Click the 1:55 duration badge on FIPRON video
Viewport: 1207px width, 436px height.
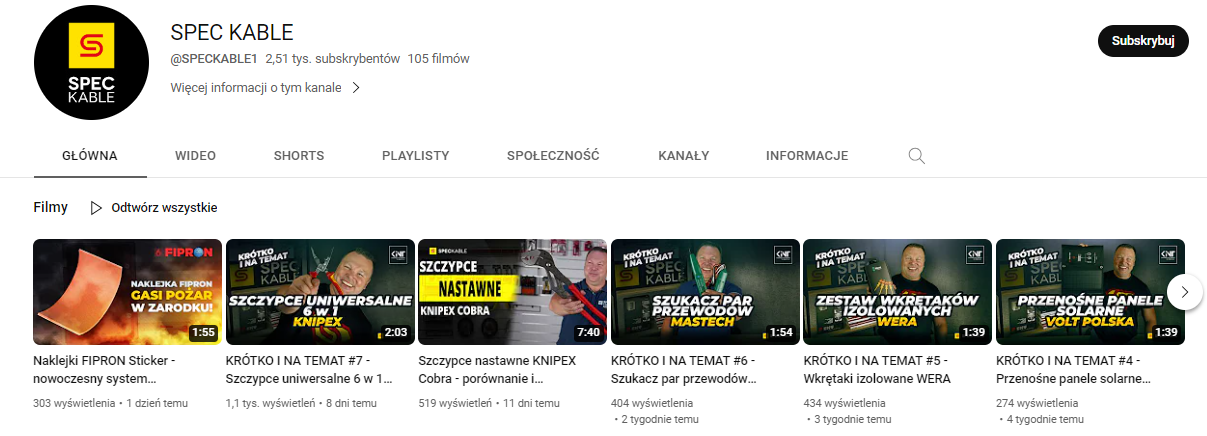pos(203,332)
